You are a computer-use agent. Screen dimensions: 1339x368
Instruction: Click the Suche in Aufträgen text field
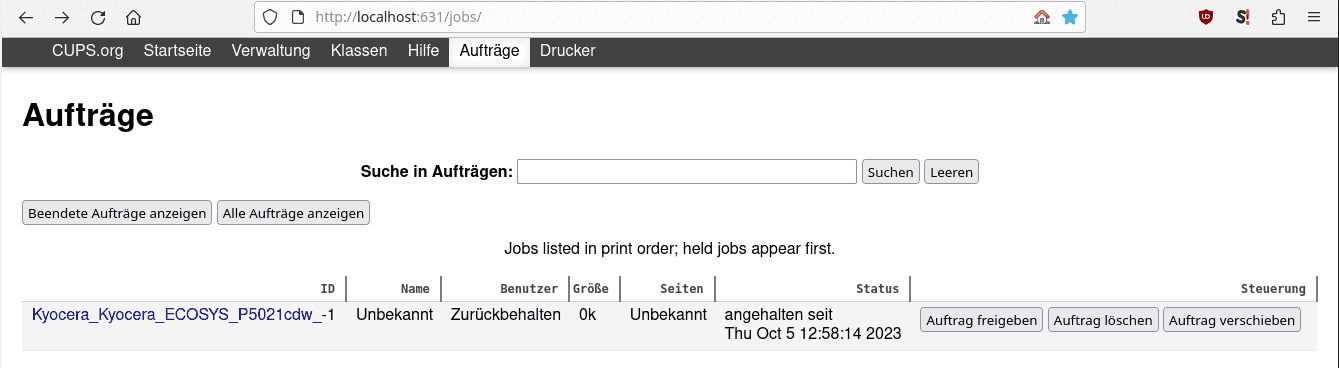click(x=687, y=172)
